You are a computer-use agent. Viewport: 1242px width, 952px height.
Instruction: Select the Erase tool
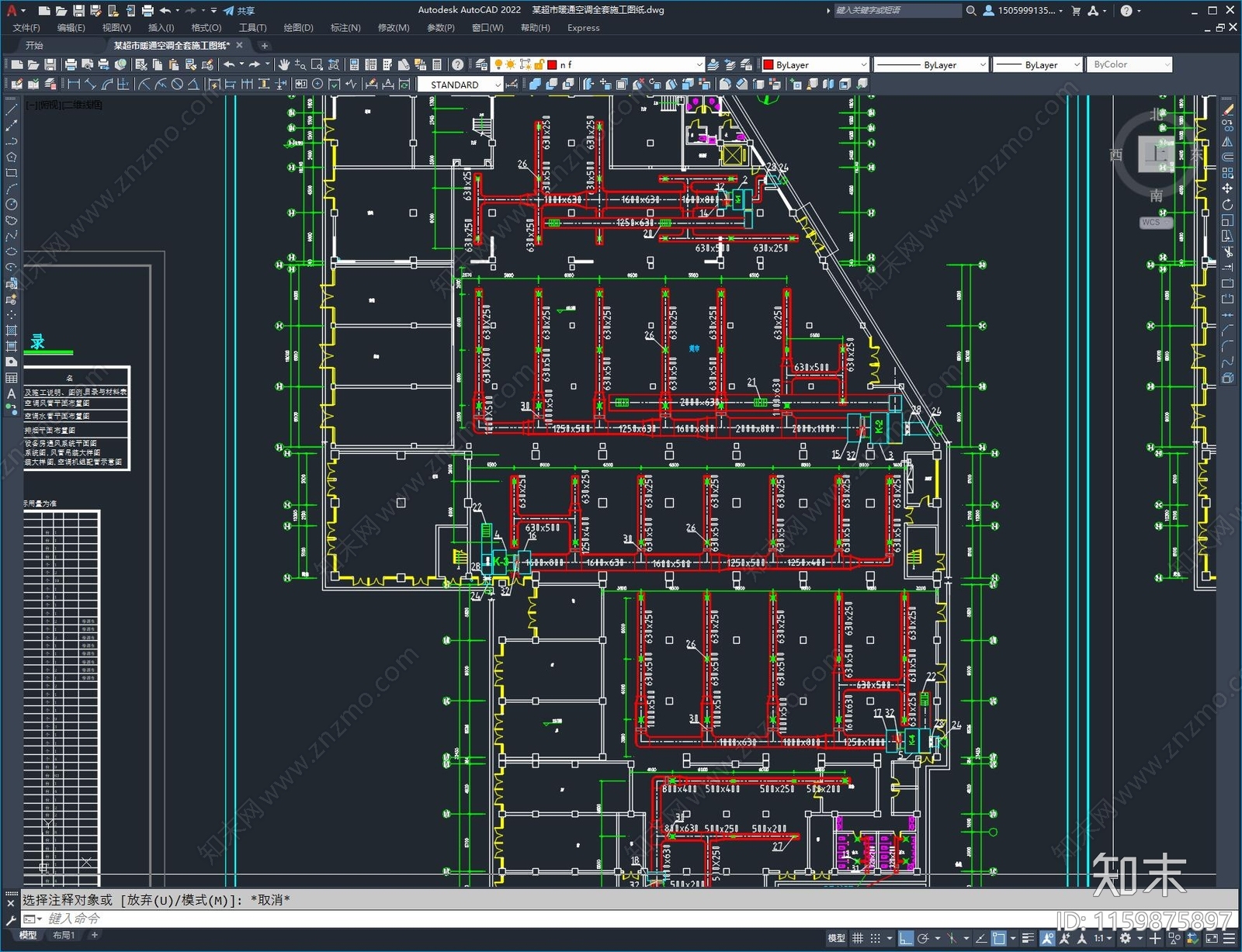[1227, 109]
